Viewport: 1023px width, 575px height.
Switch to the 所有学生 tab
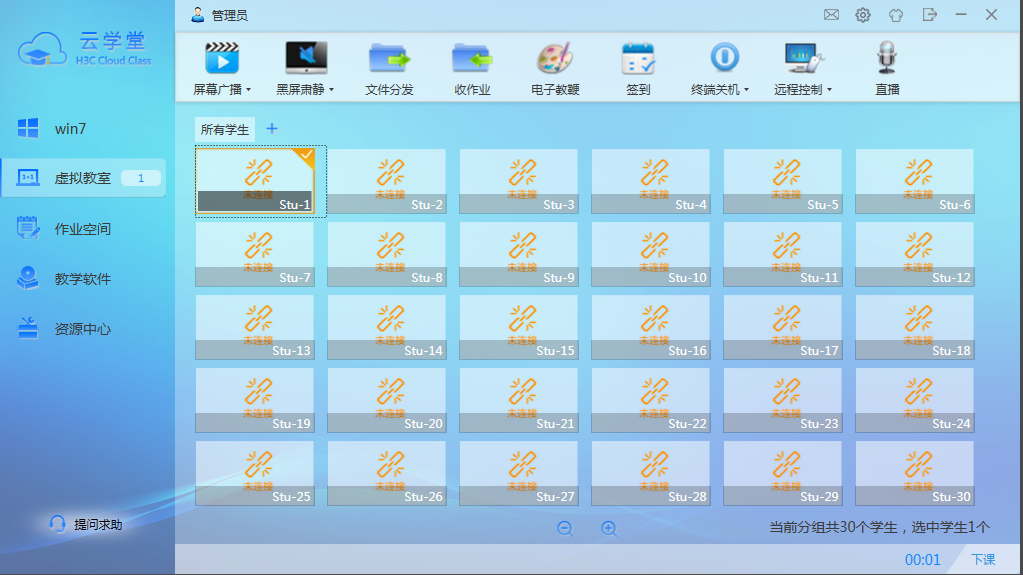coord(224,129)
